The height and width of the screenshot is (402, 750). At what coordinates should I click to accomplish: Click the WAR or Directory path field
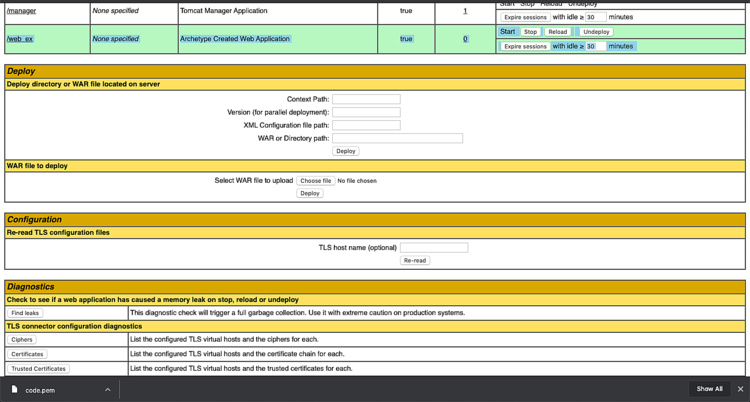coord(397,138)
